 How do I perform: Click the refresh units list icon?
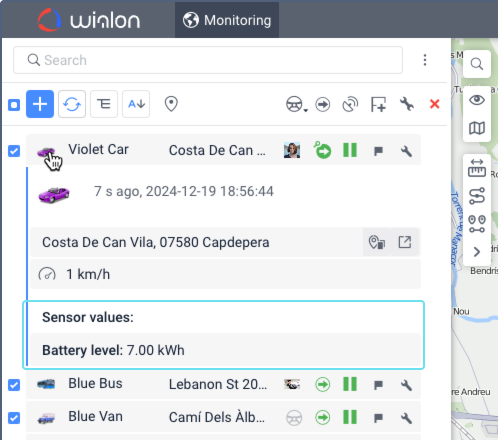[72, 104]
